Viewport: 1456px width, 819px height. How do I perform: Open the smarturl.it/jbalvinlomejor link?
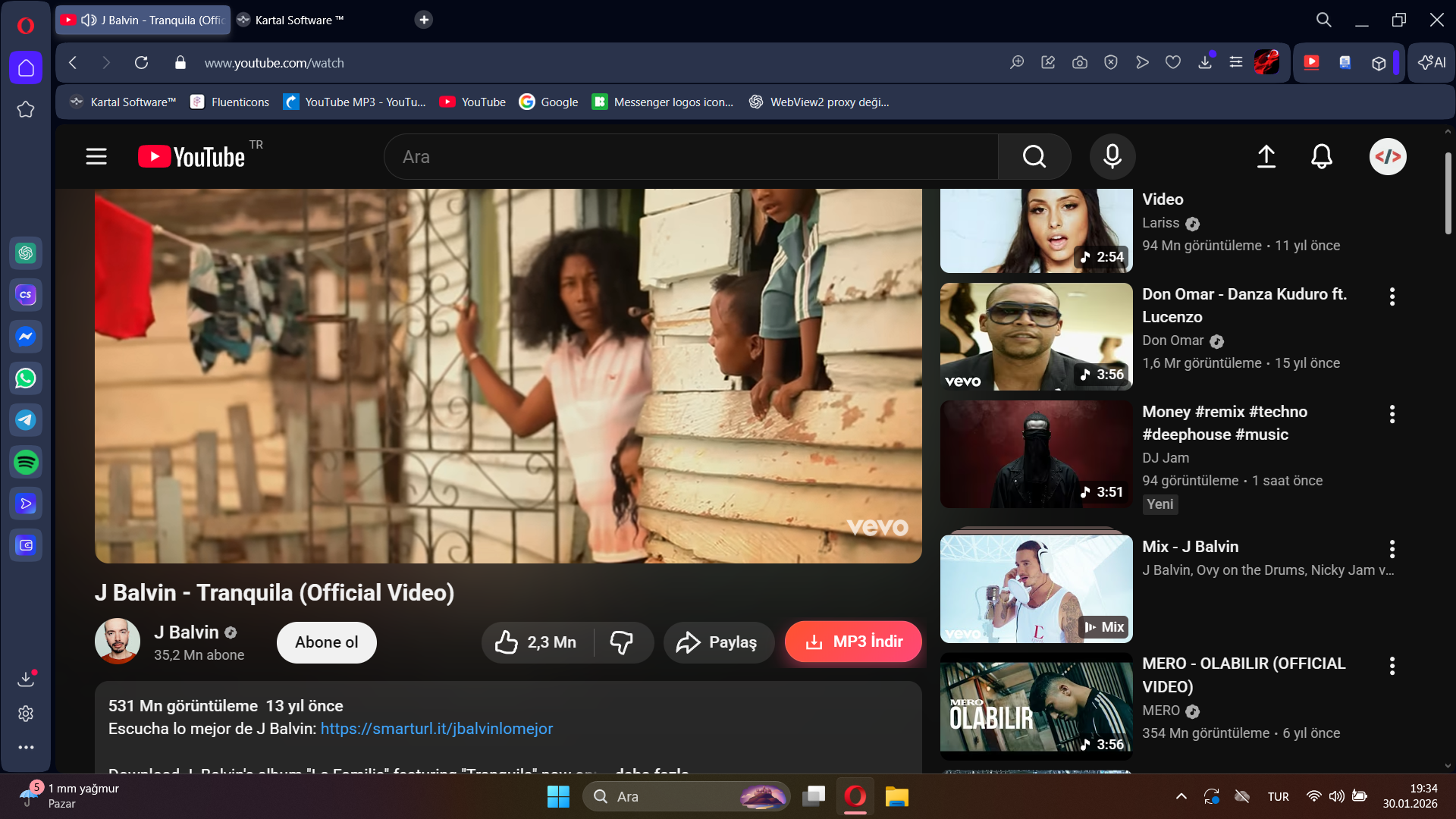(437, 729)
